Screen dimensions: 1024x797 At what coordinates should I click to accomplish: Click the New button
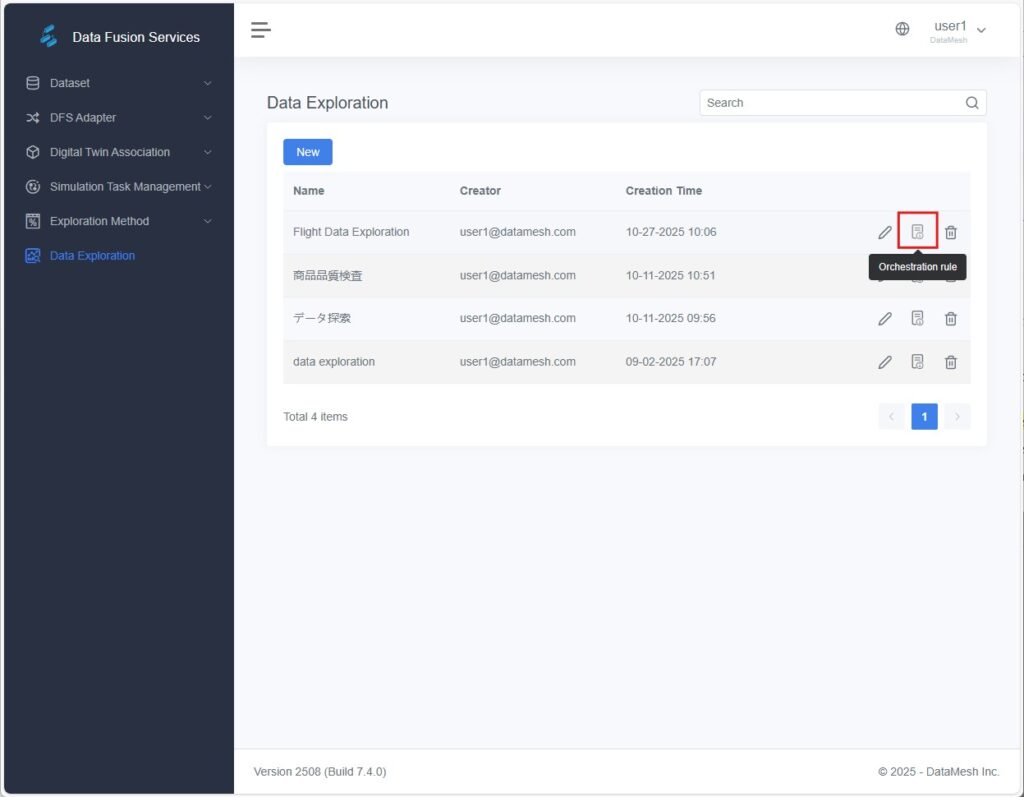tap(308, 152)
